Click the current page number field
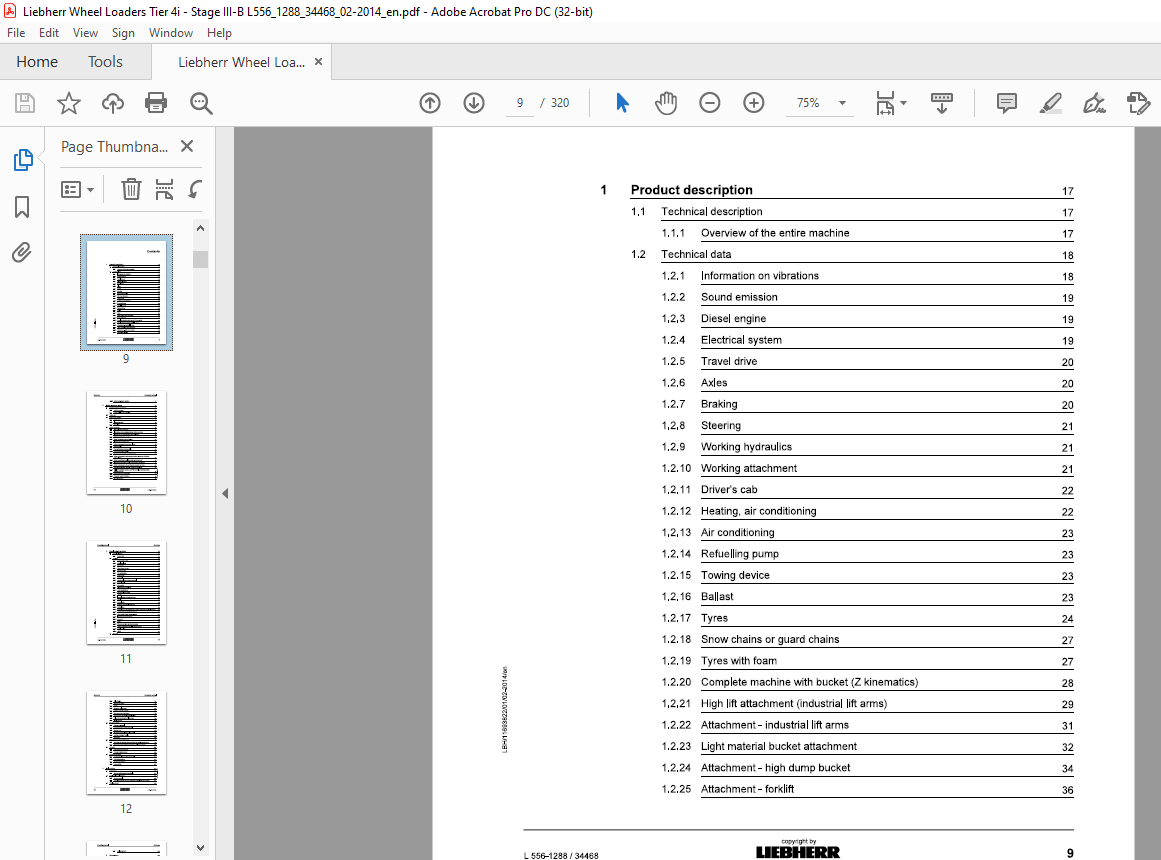The width and height of the screenshot is (1161, 860). click(x=520, y=103)
